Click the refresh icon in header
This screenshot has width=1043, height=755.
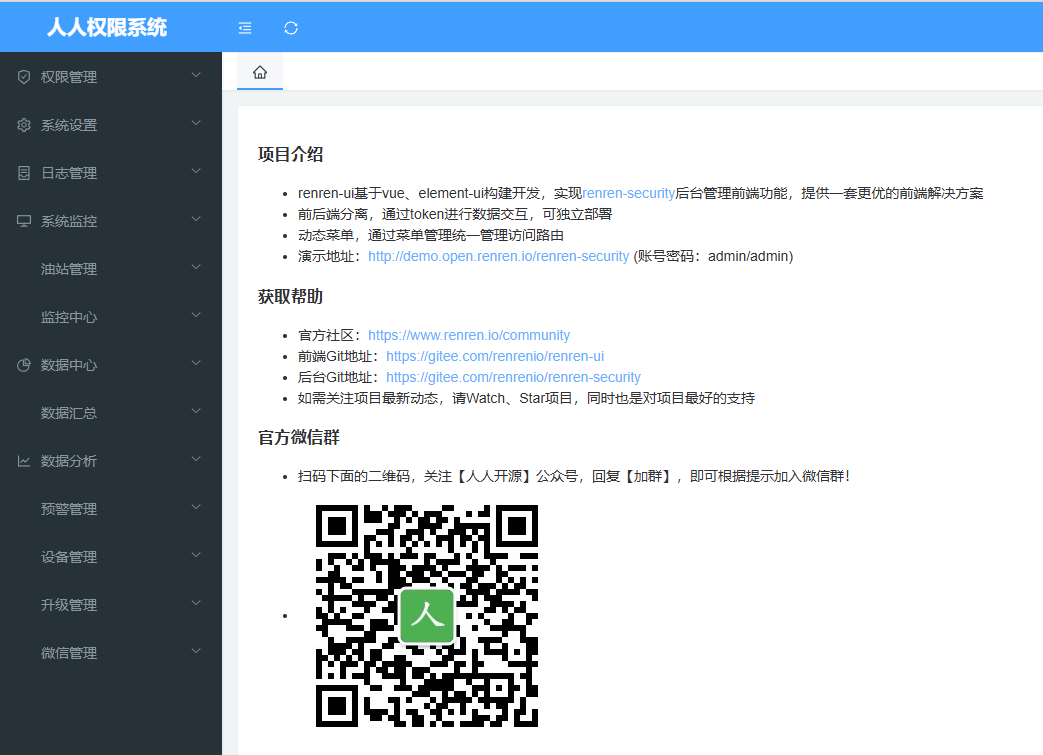pos(291,28)
